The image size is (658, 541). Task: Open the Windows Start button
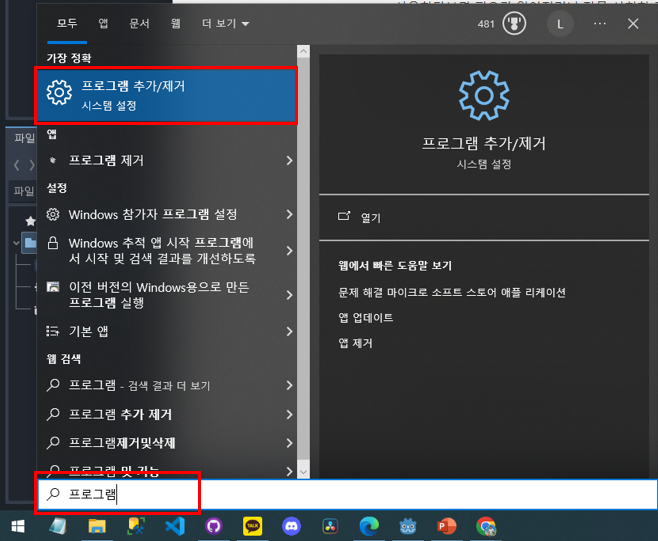pos(18,526)
